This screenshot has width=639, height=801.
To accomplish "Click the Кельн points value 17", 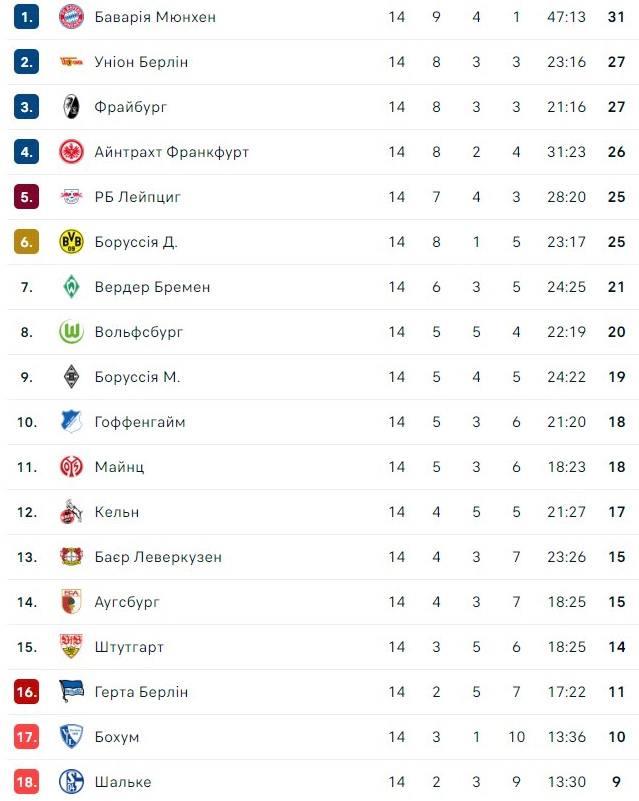I will click(616, 512).
